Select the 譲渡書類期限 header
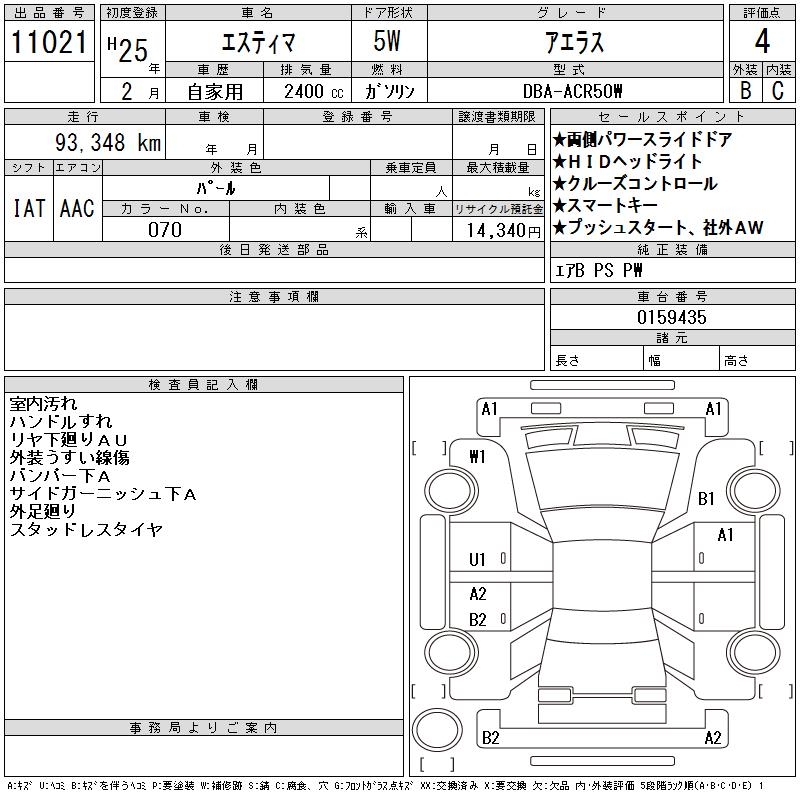 pyautogui.click(x=498, y=117)
